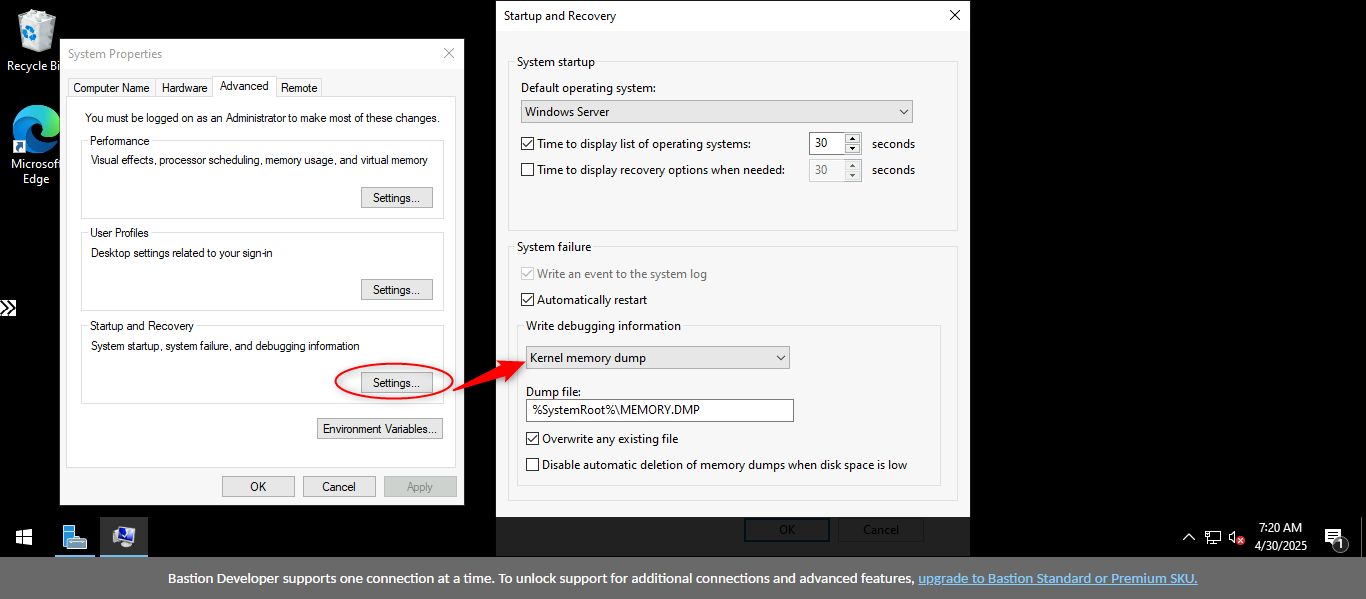Enable Time to display recovery options when needed
The image size is (1366, 599).
click(528, 170)
